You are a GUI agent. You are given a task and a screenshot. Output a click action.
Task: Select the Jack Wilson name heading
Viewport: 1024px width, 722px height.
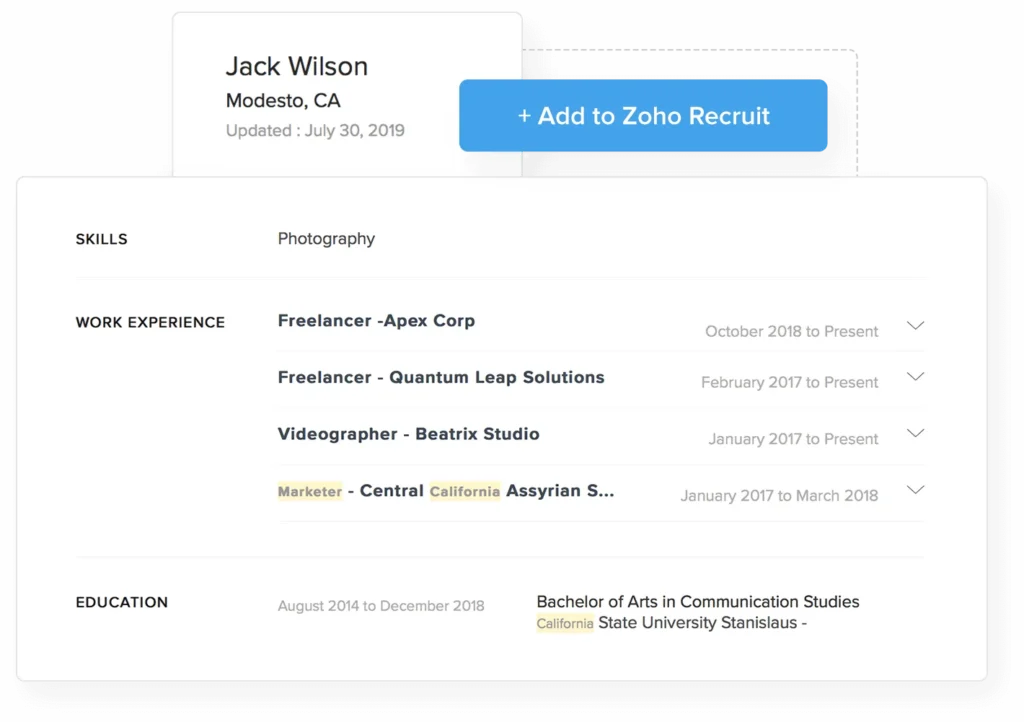tap(296, 66)
